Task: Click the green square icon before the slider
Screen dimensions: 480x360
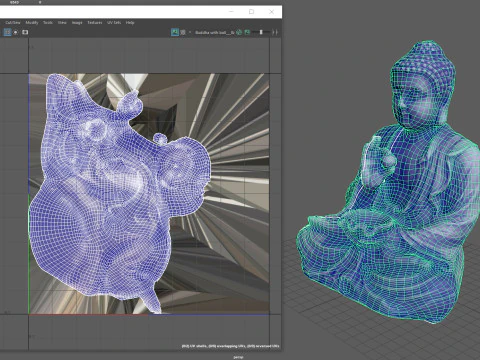Action: click(247, 32)
